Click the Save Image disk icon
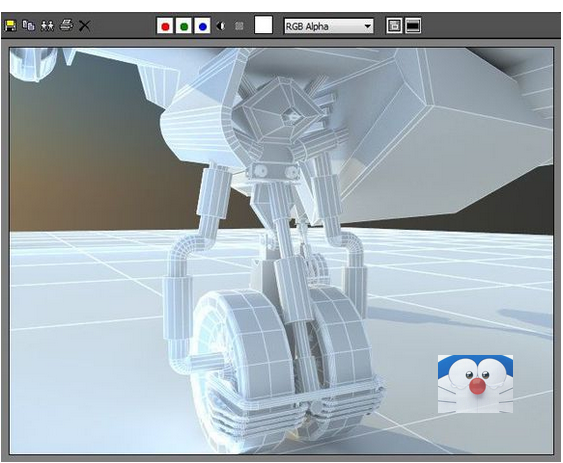Screen dimensions: 563x463 (10, 26)
